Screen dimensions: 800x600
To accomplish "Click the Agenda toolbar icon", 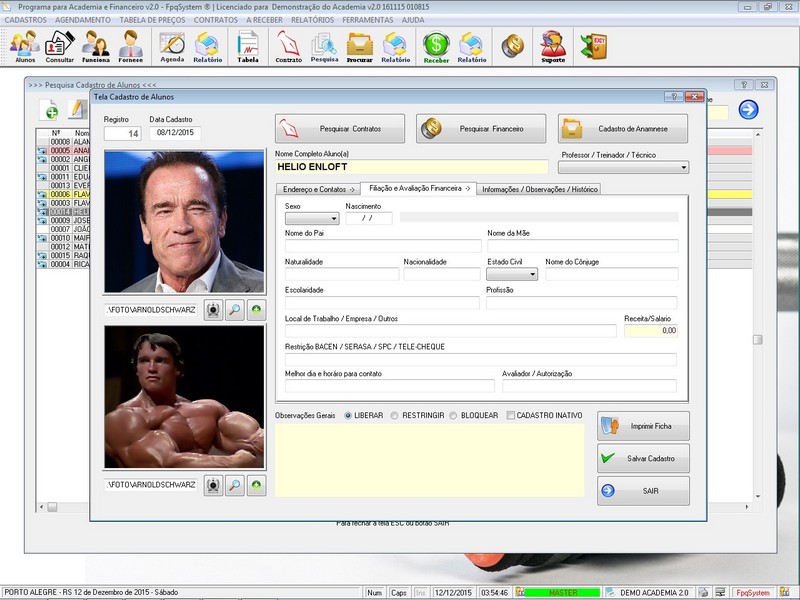I will [172, 45].
